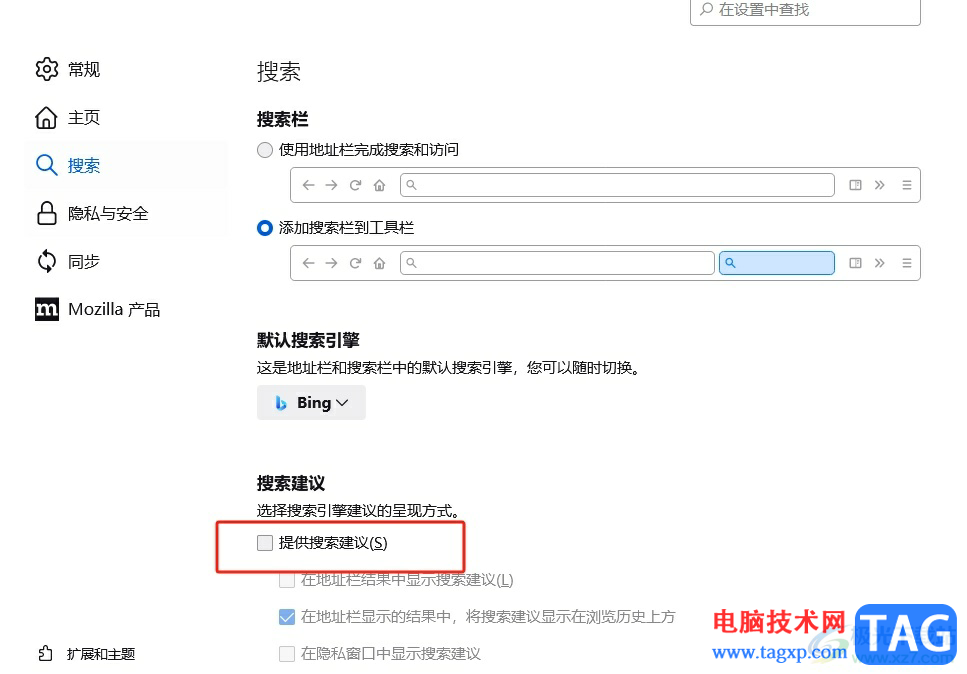Click the sidebar panel button in toolbar preview
The height and width of the screenshot is (674, 967).
point(855,184)
